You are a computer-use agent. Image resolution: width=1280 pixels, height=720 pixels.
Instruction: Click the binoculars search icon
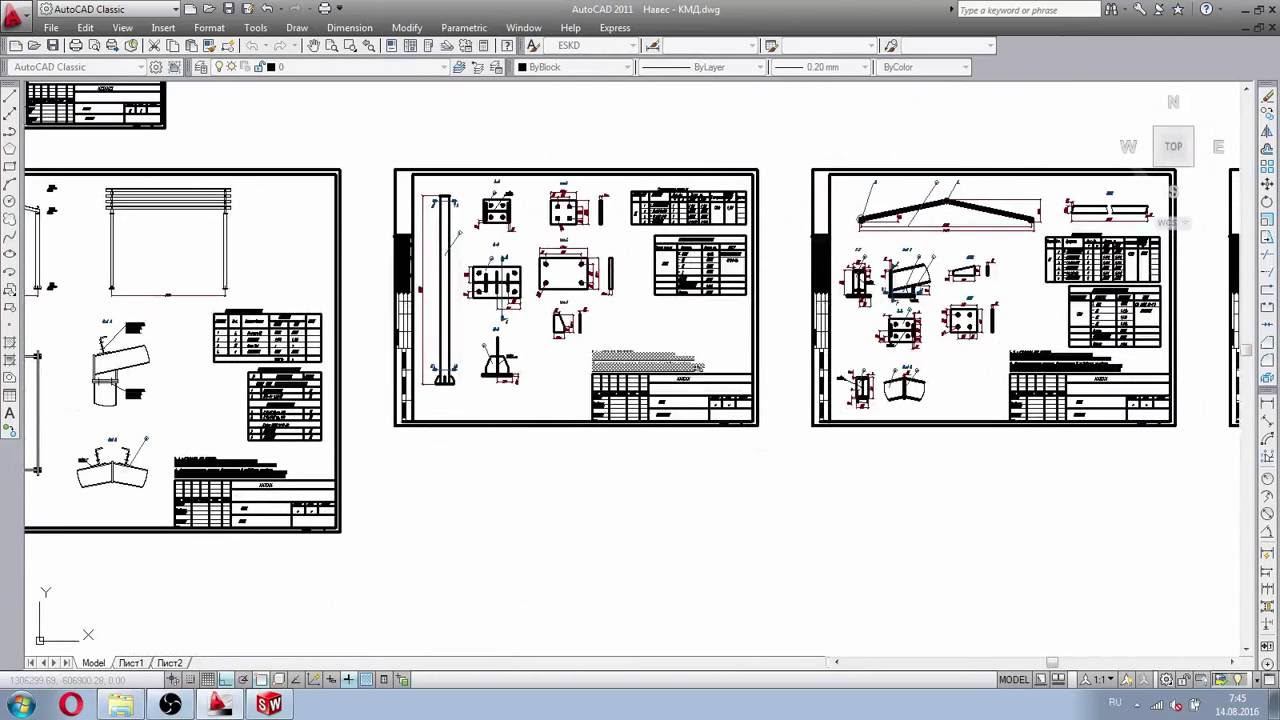coord(1113,9)
